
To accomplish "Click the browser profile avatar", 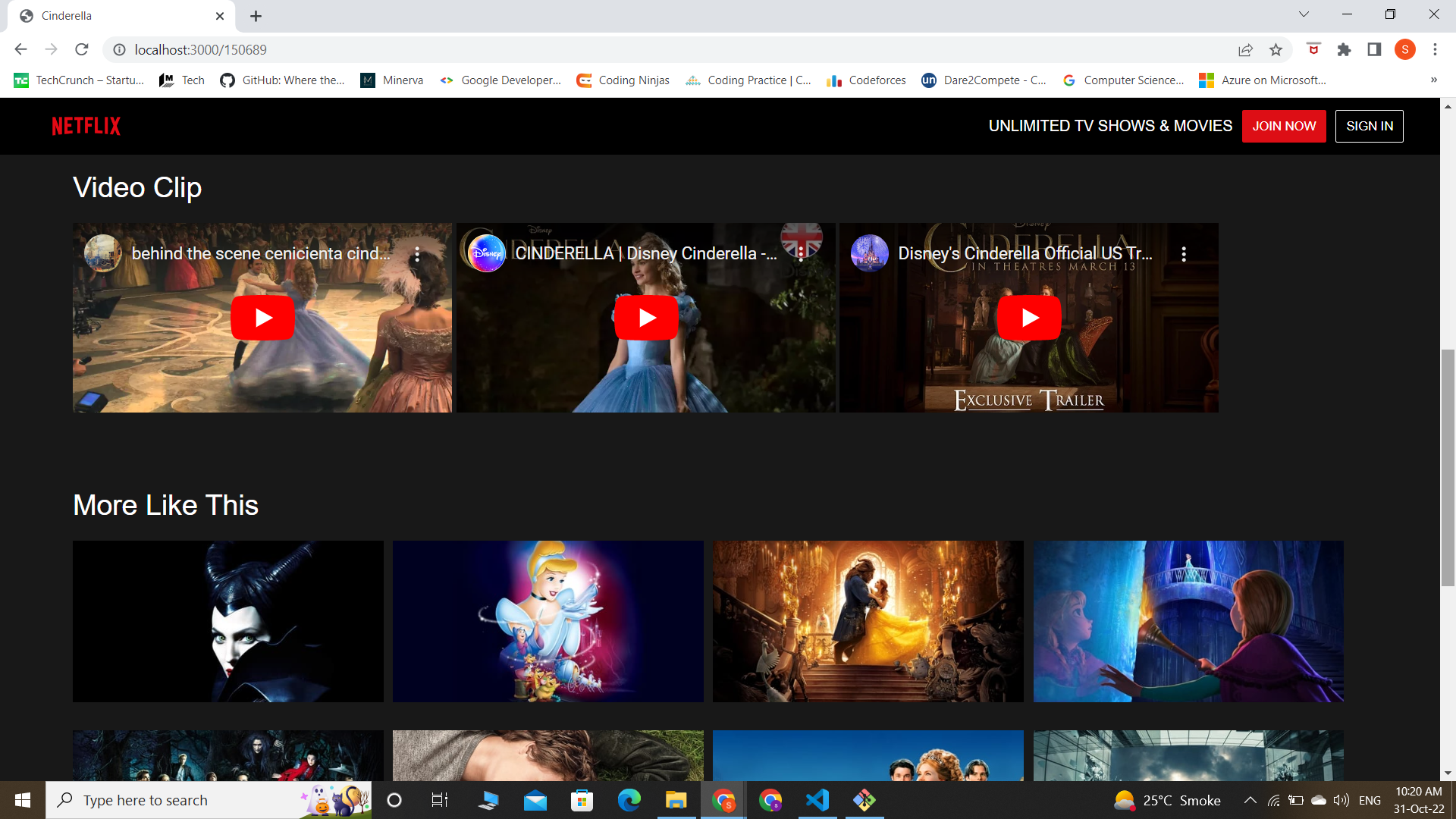I will click(x=1405, y=49).
